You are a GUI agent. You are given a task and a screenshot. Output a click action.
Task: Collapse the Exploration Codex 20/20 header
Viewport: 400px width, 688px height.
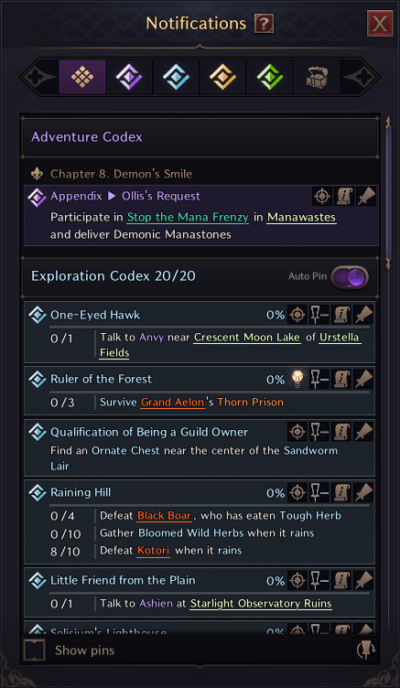tap(200, 276)
